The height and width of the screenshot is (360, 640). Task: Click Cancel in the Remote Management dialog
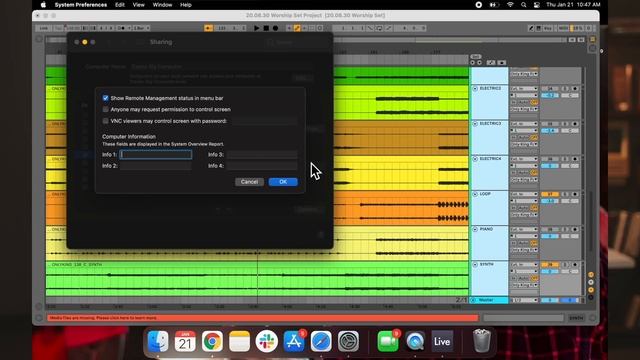tap(249, 182)
